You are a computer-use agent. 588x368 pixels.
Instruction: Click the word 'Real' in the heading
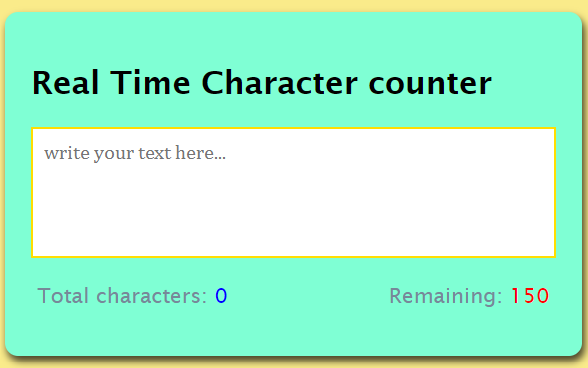click(x=66, y=83)
